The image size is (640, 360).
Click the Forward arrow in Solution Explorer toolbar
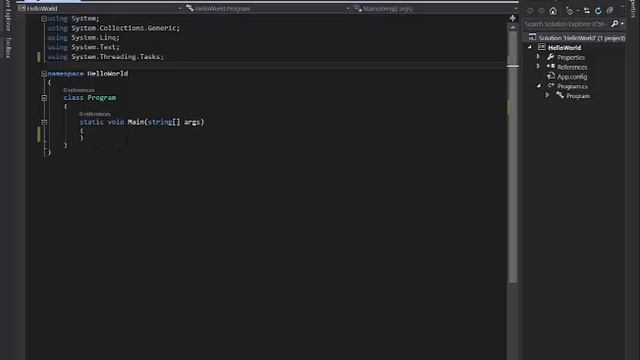pyautogui.click(x=542, y=11)
